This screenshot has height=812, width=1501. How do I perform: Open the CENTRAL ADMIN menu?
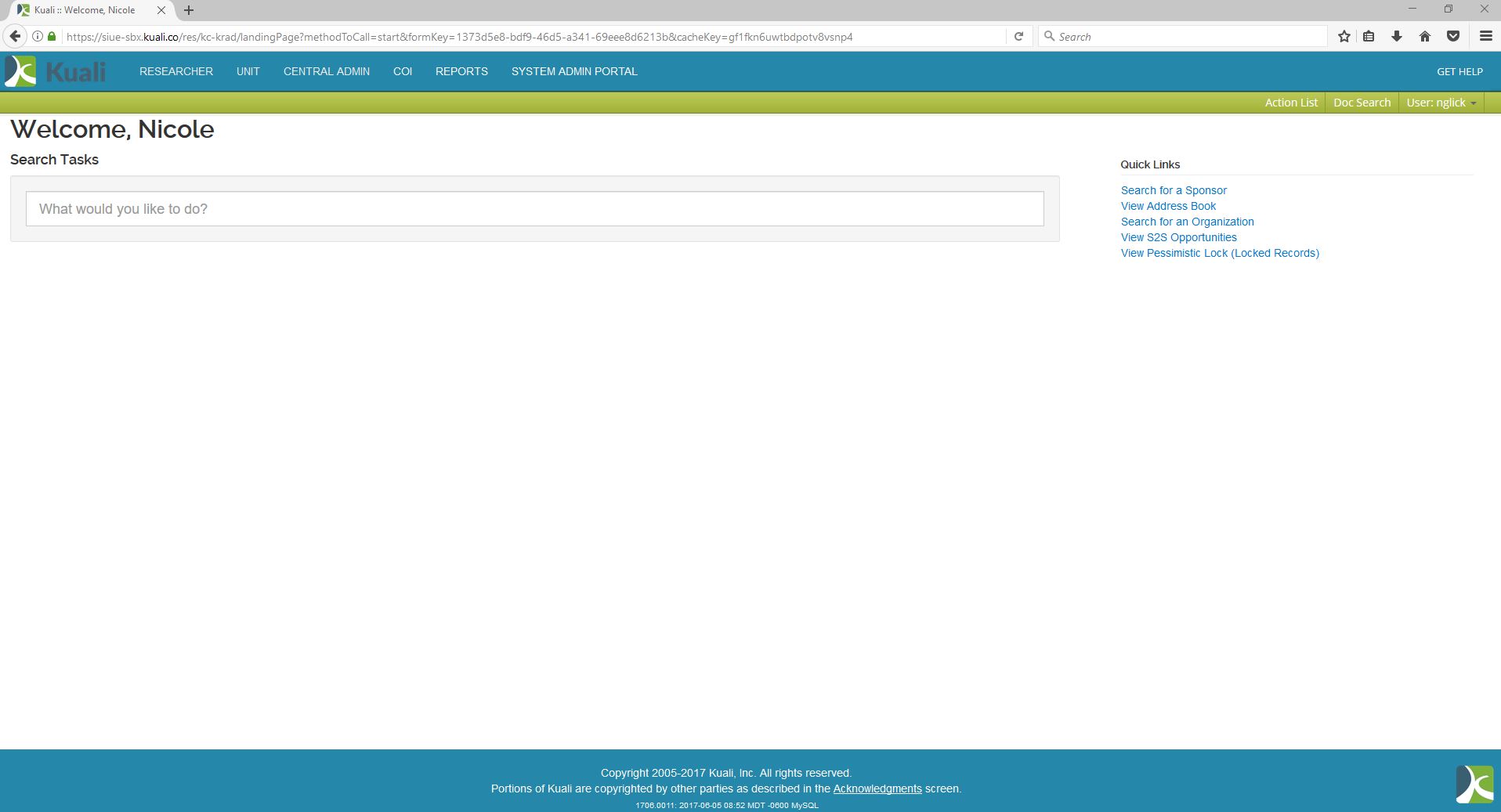[327, 71]
